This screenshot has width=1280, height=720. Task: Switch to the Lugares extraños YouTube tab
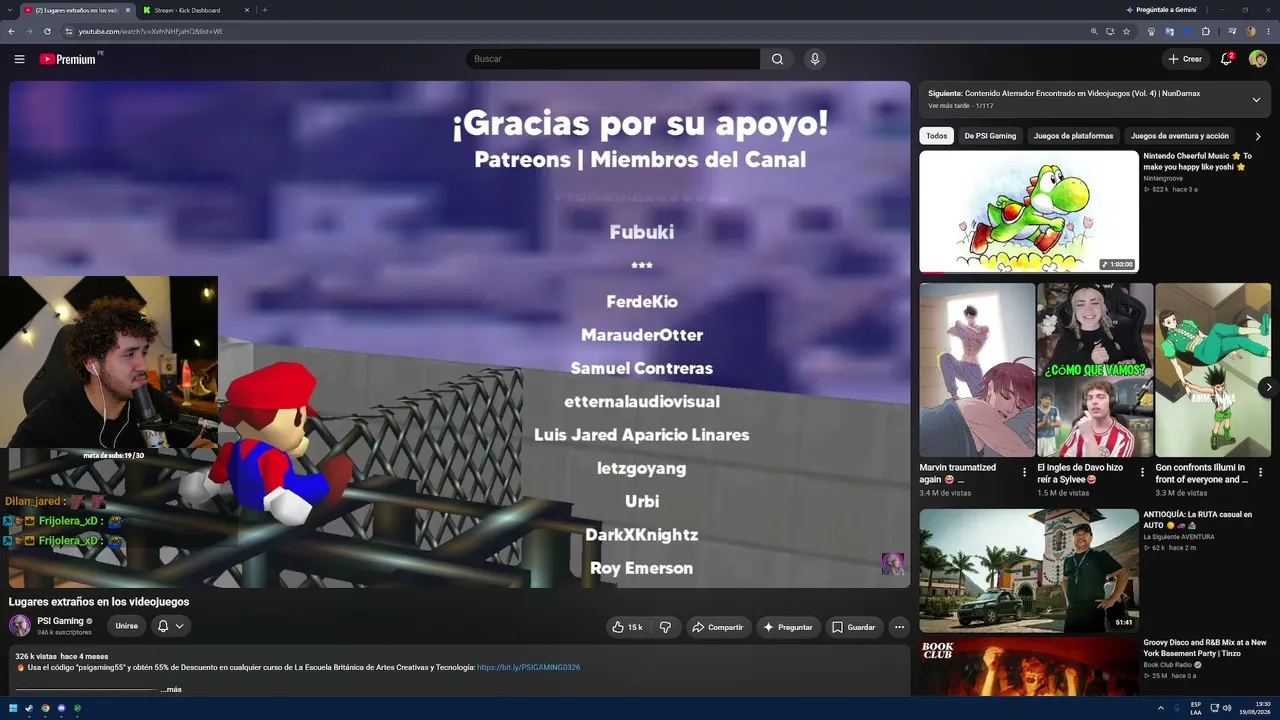(x=77, y=10)
